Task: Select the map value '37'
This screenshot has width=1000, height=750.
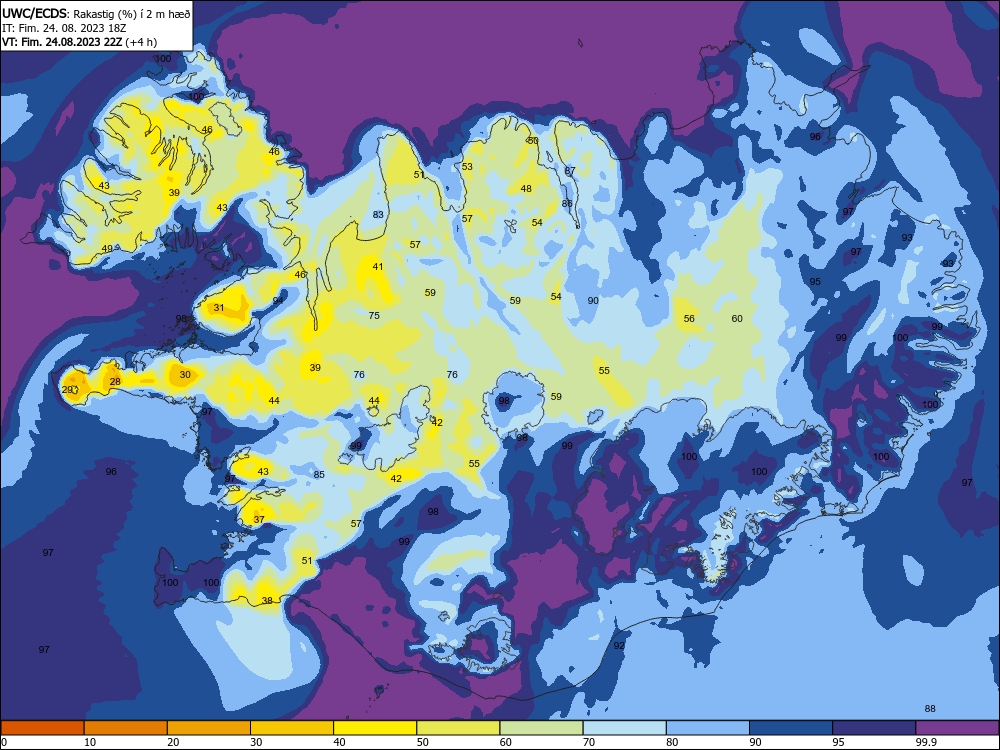Action: tap(259, 520)
